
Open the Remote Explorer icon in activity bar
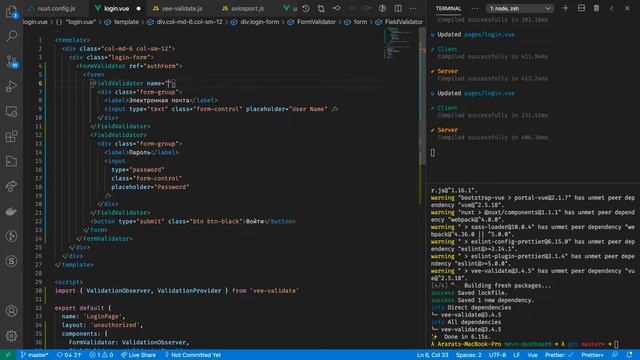click(11, 111)
